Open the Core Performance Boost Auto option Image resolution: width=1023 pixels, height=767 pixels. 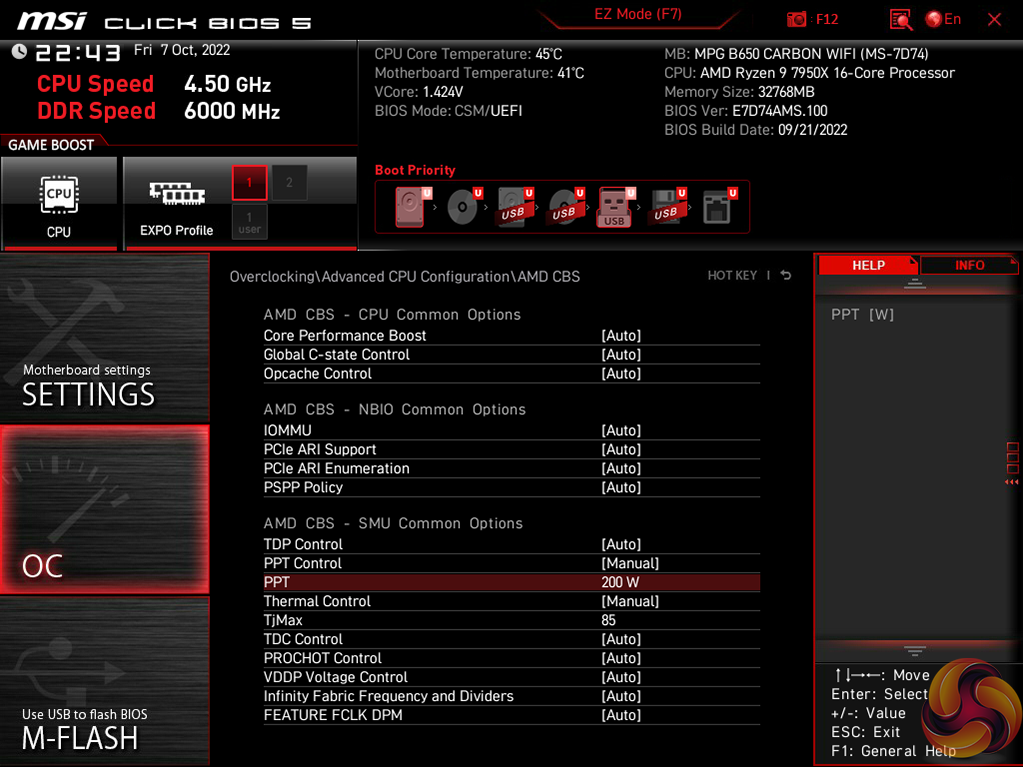(621, 336)
